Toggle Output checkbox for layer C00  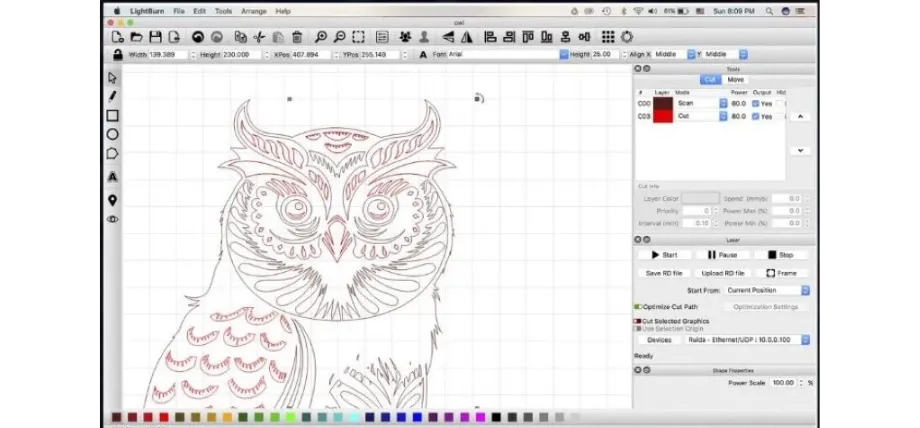coord(755,103)
